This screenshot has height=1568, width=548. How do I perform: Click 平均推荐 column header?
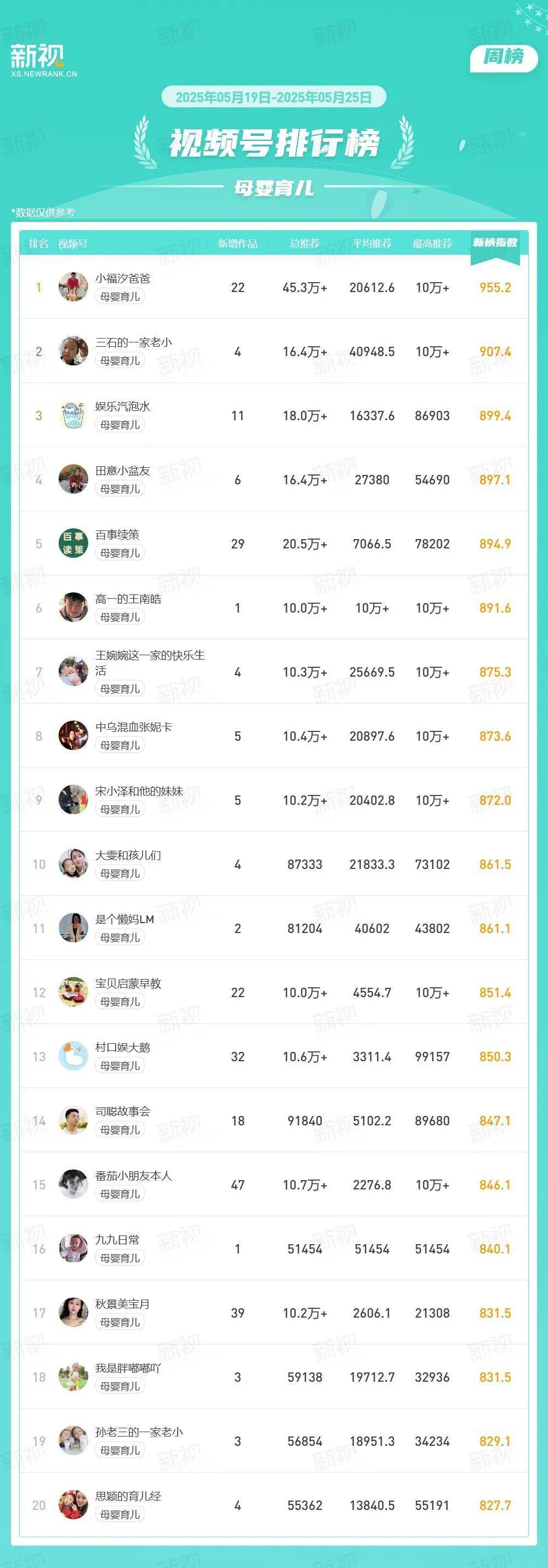point(372,243)
